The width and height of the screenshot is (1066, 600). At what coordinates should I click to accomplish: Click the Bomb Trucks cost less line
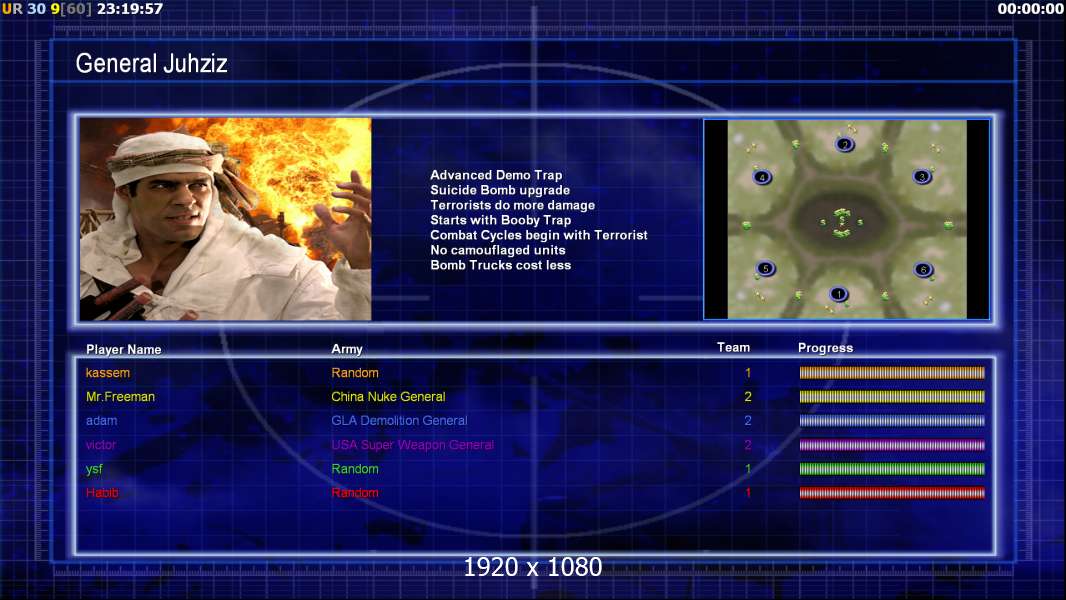500,265
